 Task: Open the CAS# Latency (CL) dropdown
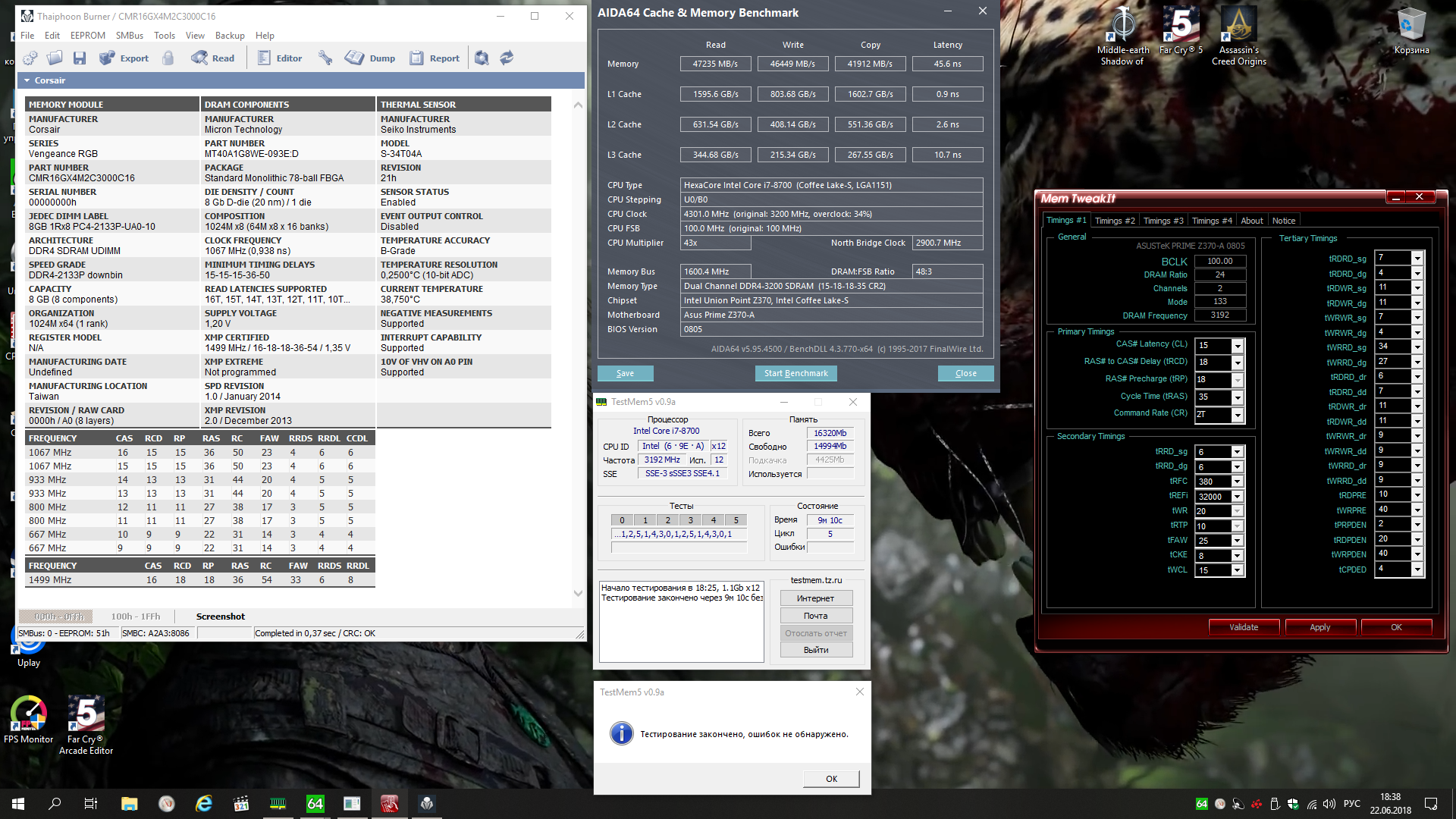tap(1237, 346)
